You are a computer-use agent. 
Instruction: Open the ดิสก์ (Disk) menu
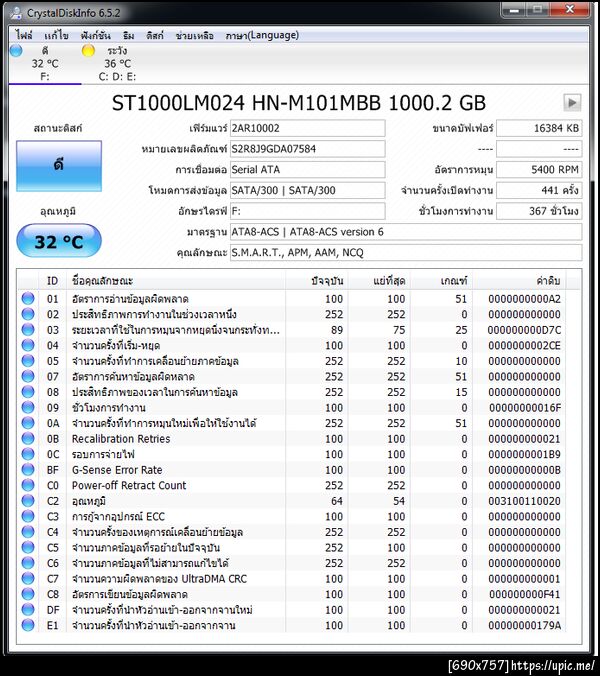click(155, 35)
